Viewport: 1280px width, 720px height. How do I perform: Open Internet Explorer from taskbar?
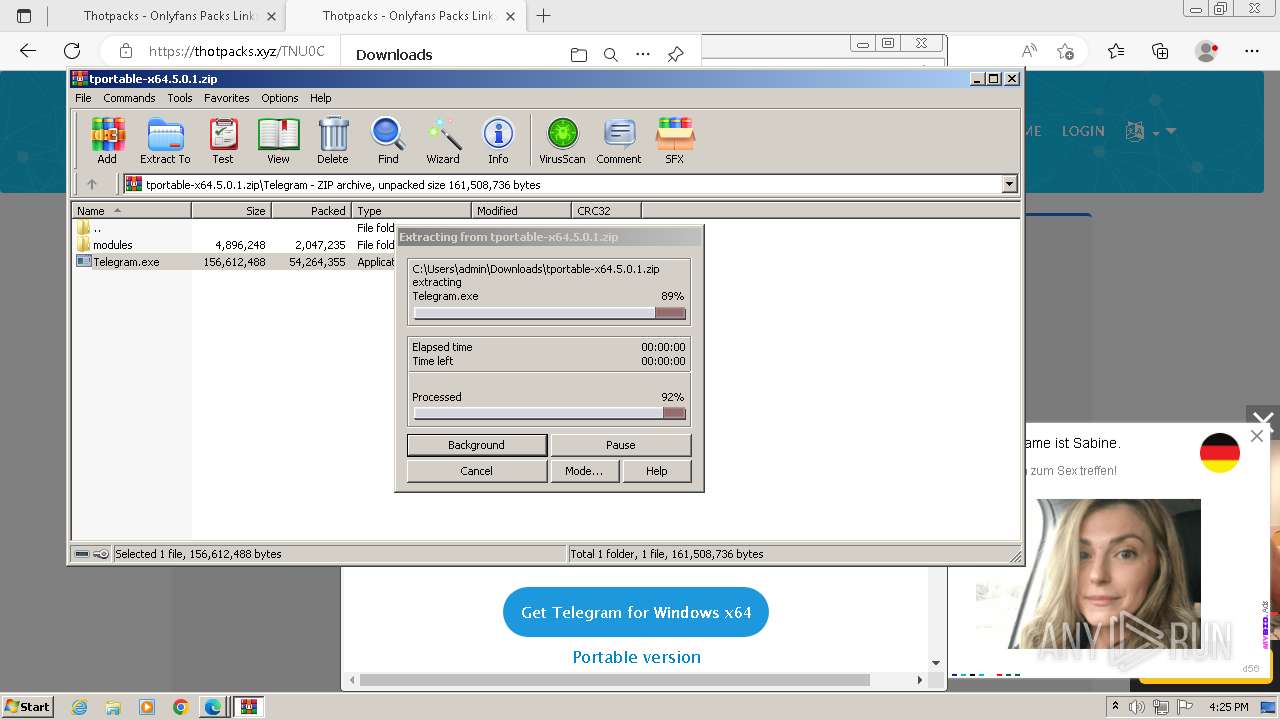click(x=80, y=707)
